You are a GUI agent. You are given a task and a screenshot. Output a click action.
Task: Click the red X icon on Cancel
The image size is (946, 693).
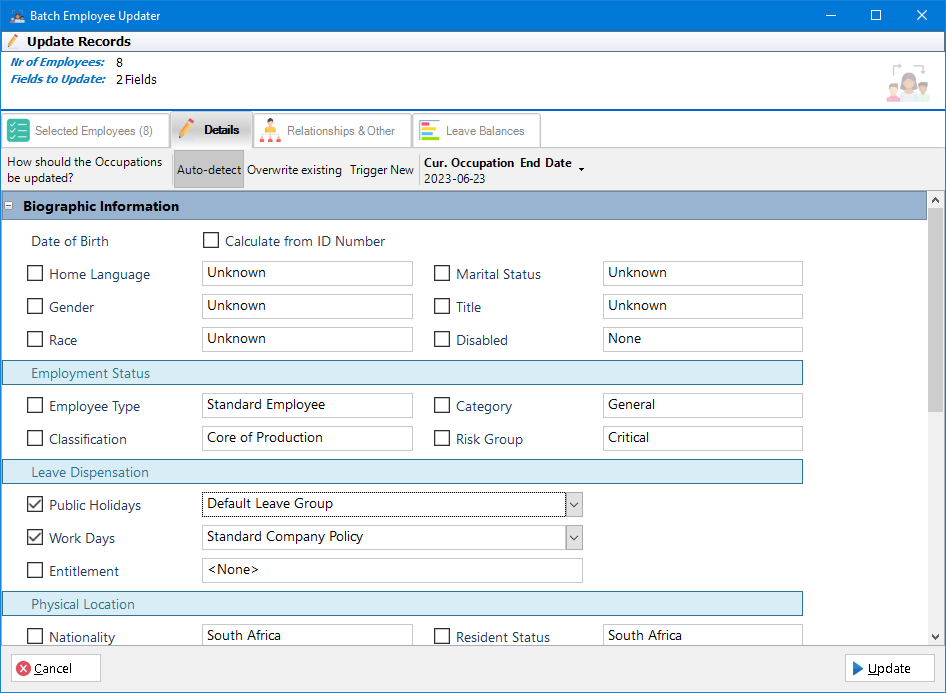pyautogui.click(x=24, y=668)
